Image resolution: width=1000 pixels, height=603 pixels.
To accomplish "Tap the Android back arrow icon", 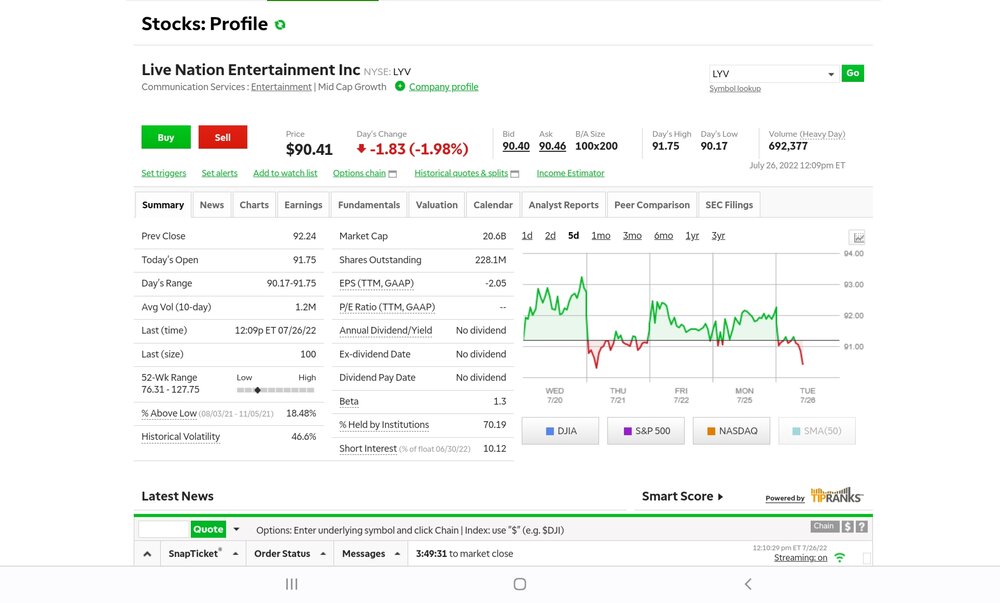I will click(x=748, y=584).
